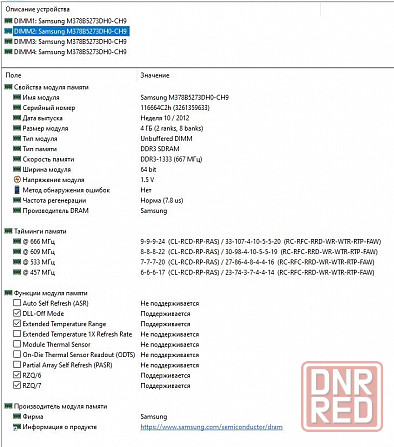Image resolution: width=394 pixels, height=447 pixels.
Task: Toggle Extended Temperature 1X Refresh Rate checkbox
Action: point(17,334)
